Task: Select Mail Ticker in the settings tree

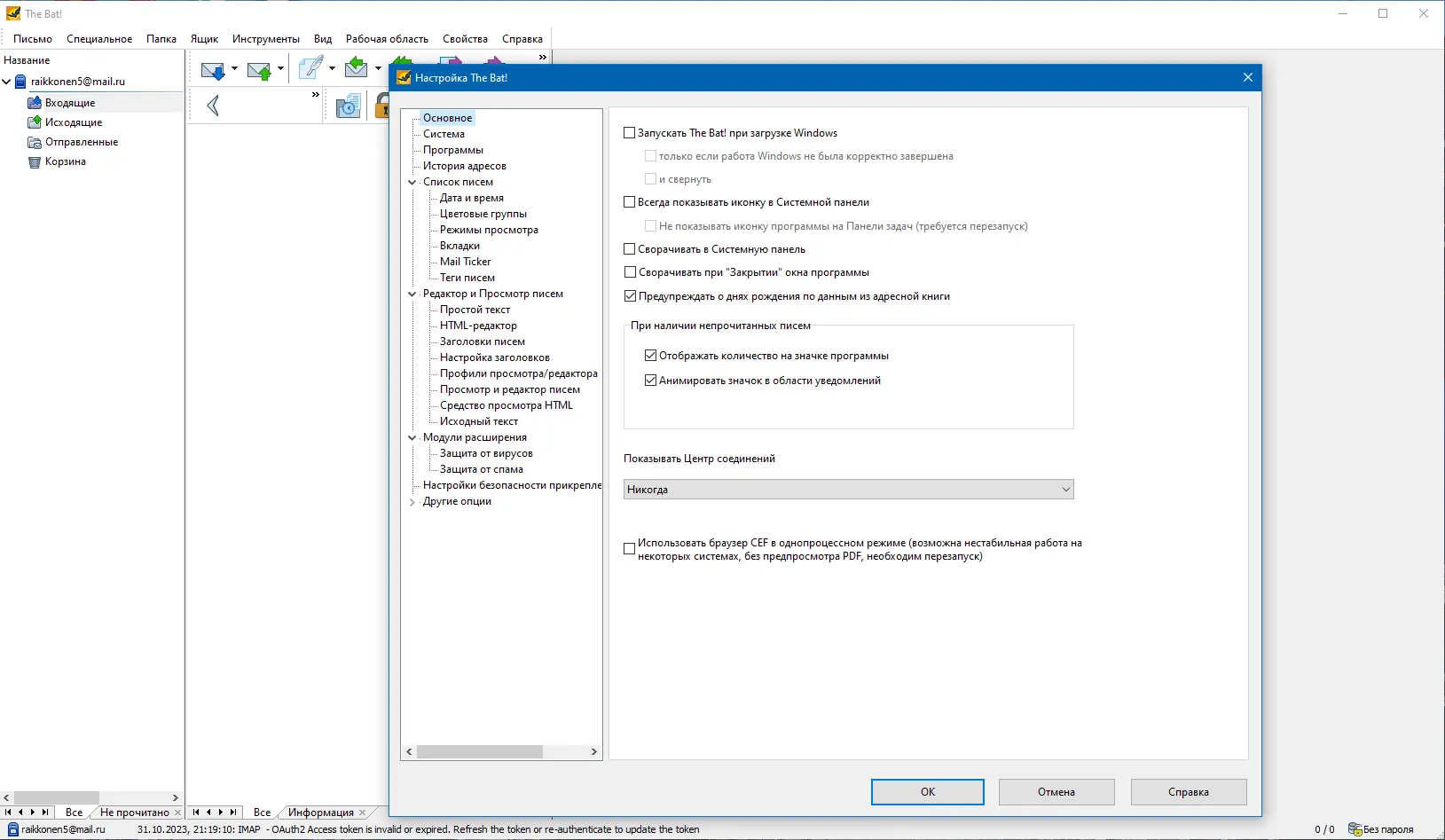Action: click(466, 262)
